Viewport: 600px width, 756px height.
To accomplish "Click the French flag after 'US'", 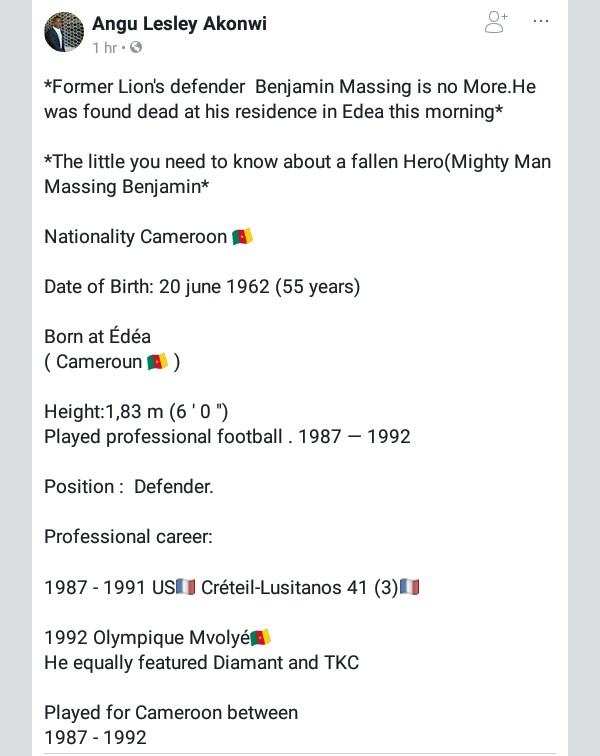I will click(x=186, y=587).
